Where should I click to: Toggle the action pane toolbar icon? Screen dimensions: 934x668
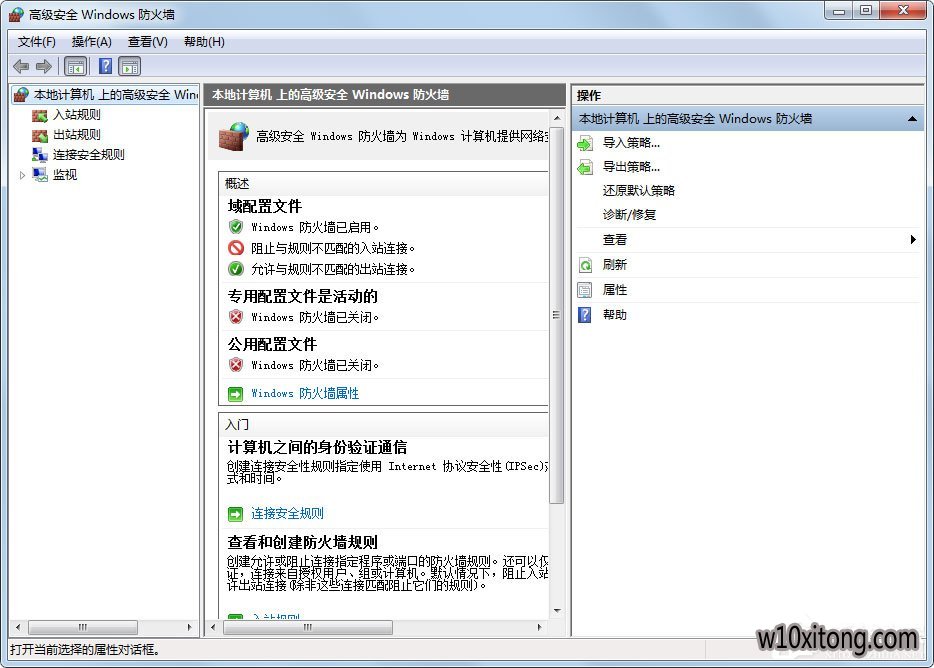pyautogui.click(x=129, y=66)
